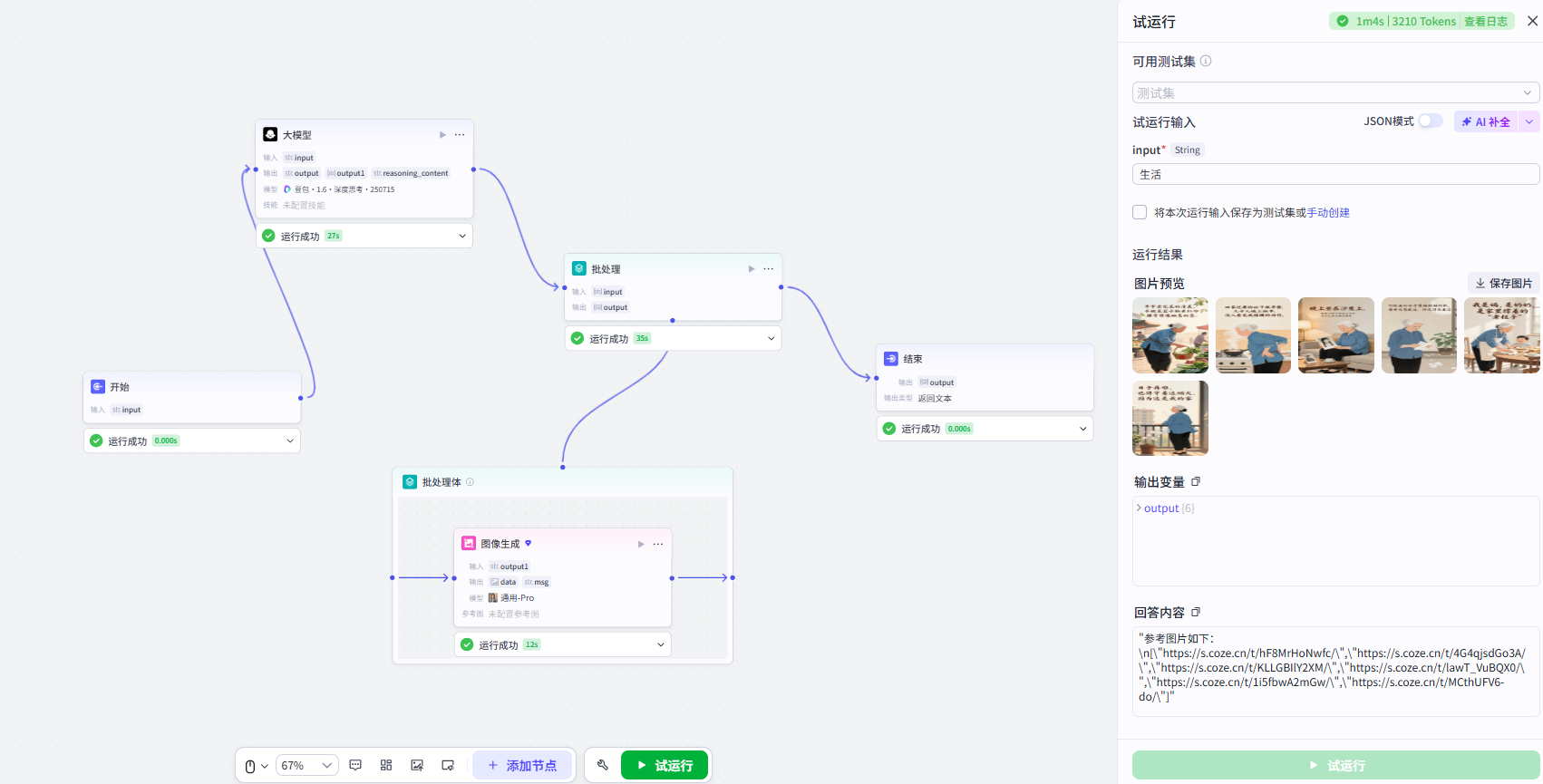Change the 67% zoom level dropdown
This screenshot has width=1543, height=784.
pos(307,765)
